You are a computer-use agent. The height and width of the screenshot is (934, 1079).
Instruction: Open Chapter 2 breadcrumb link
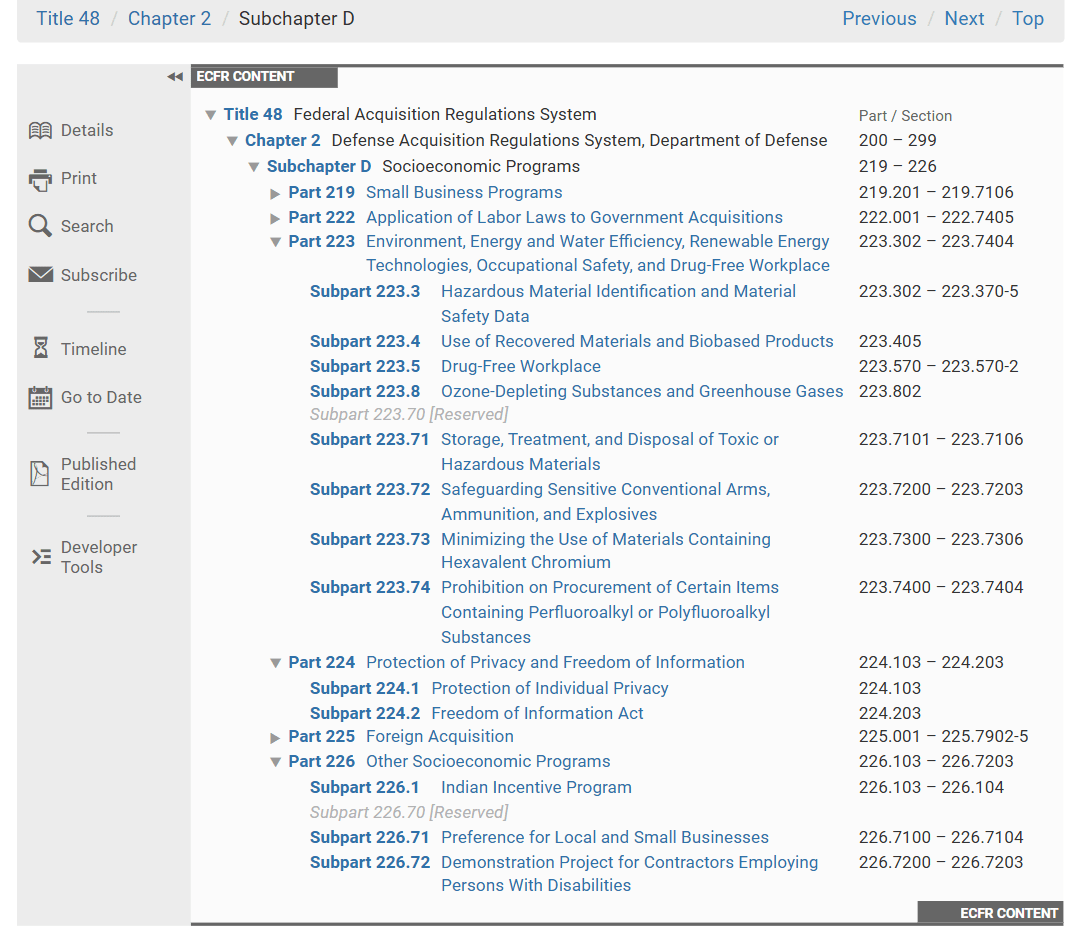(169, 19)
